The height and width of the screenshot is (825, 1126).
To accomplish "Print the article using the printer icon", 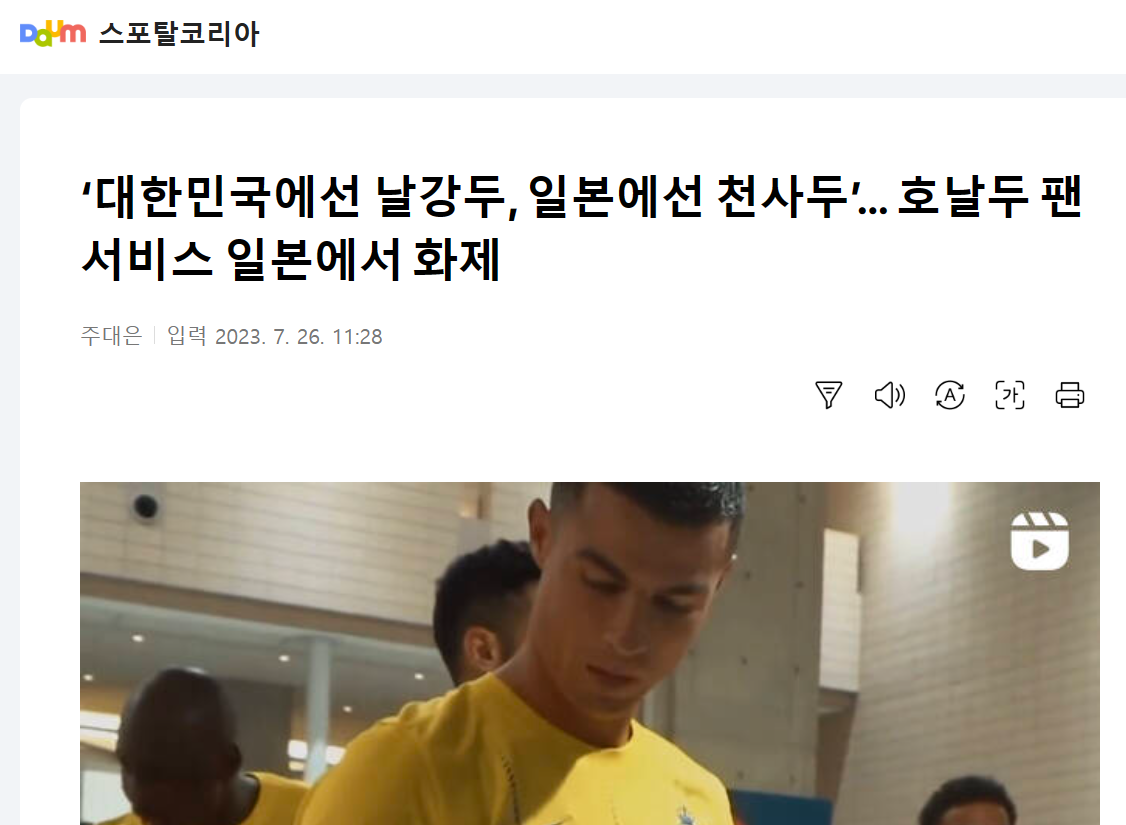I will (x=1070, y=395).
